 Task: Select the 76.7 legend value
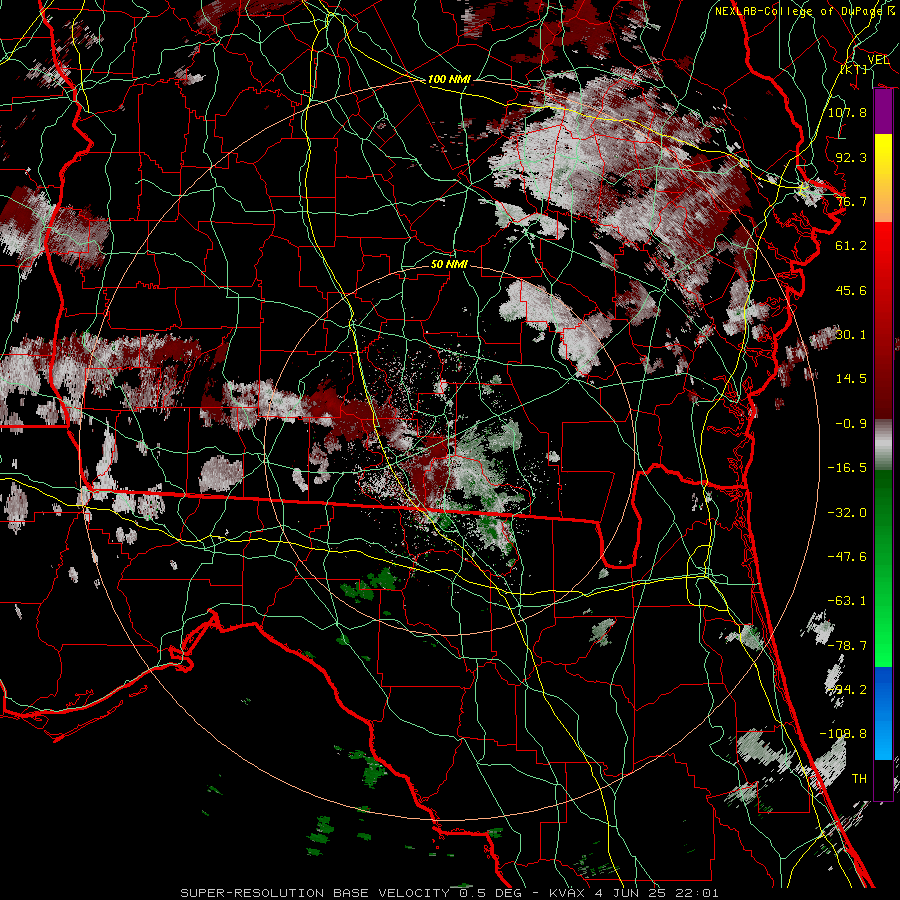(x=851, y=201)
